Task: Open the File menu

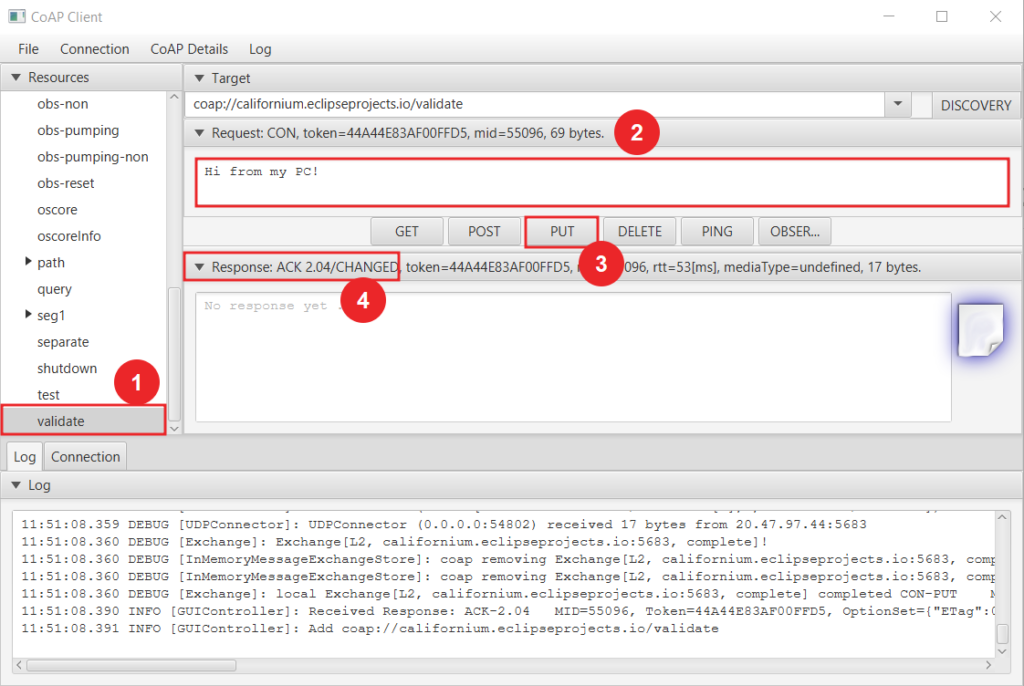Action: tap(28, 49)
